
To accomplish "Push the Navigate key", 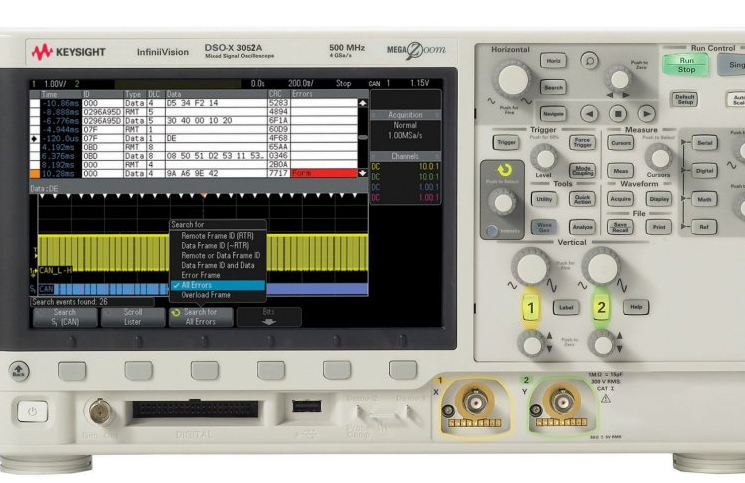I will [553, 114].
